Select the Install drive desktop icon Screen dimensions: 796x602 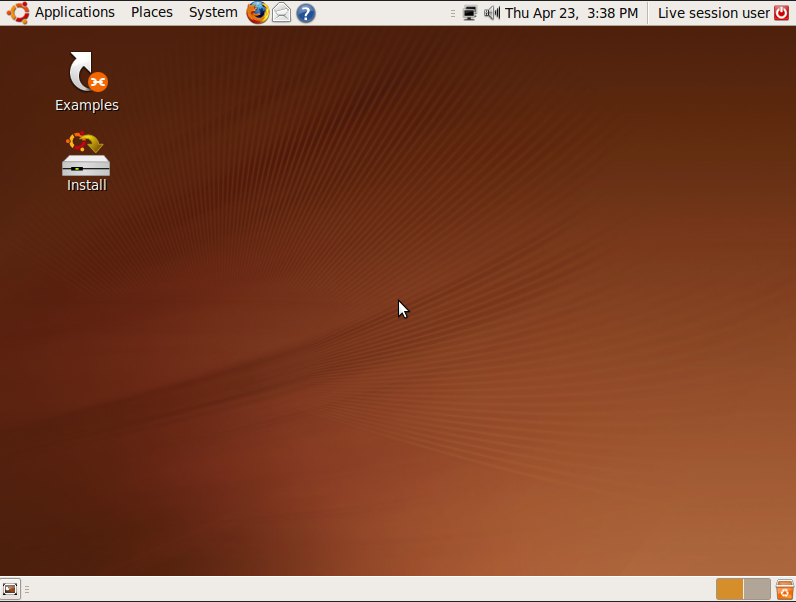(86, 162)
